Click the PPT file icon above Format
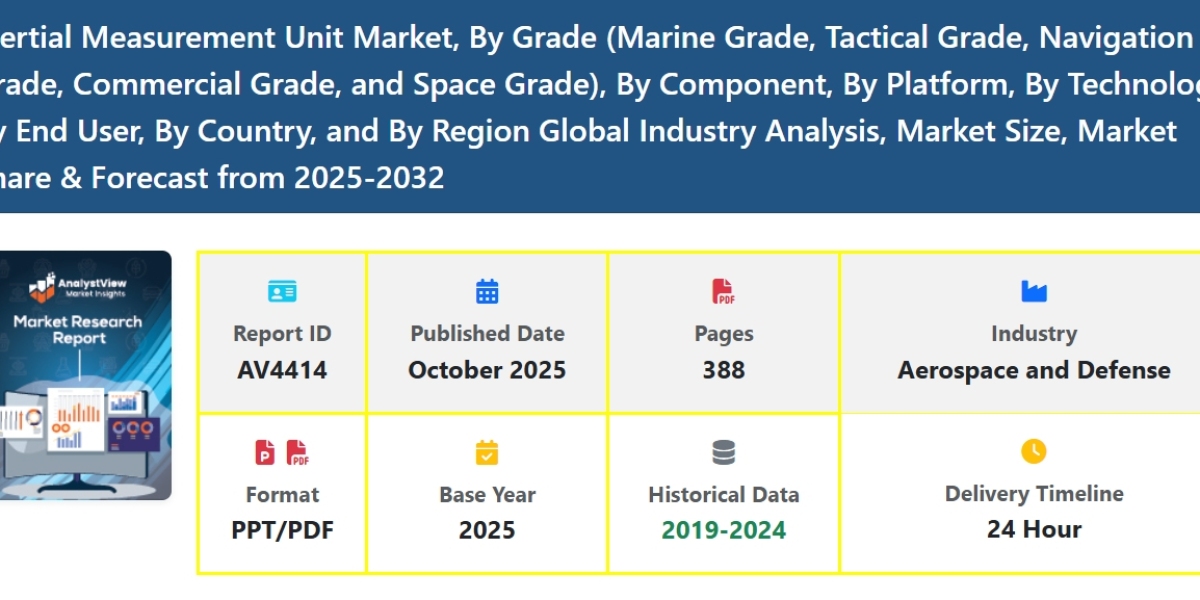The width and height of the screenshot is (1200, 600). pyautogui.click(x=265, y=452)
